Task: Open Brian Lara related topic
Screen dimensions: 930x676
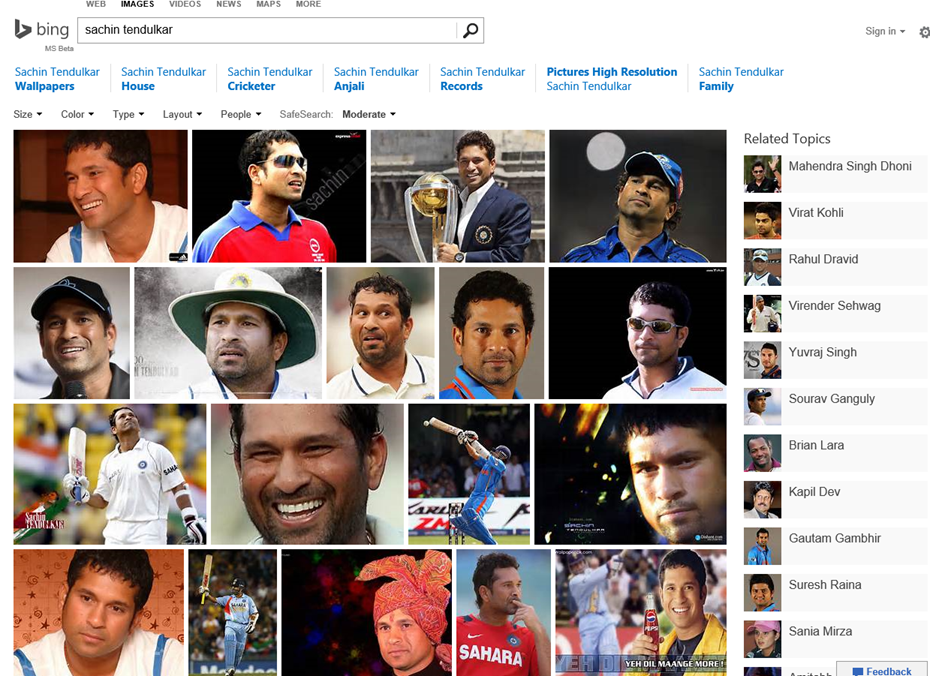Action: pyautogui.click(x=835, y=453)
